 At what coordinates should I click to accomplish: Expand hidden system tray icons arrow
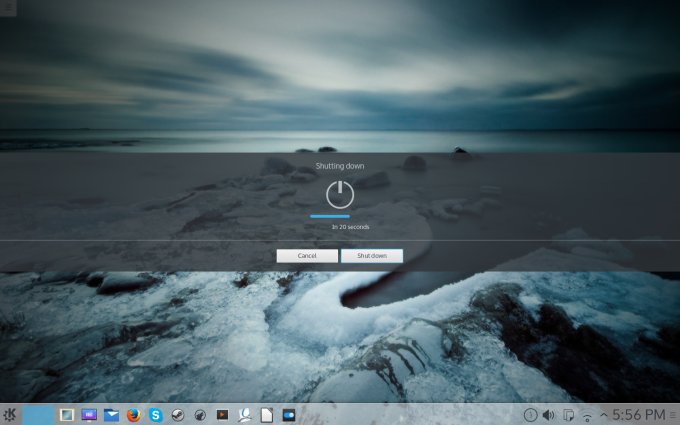point(604,415)
